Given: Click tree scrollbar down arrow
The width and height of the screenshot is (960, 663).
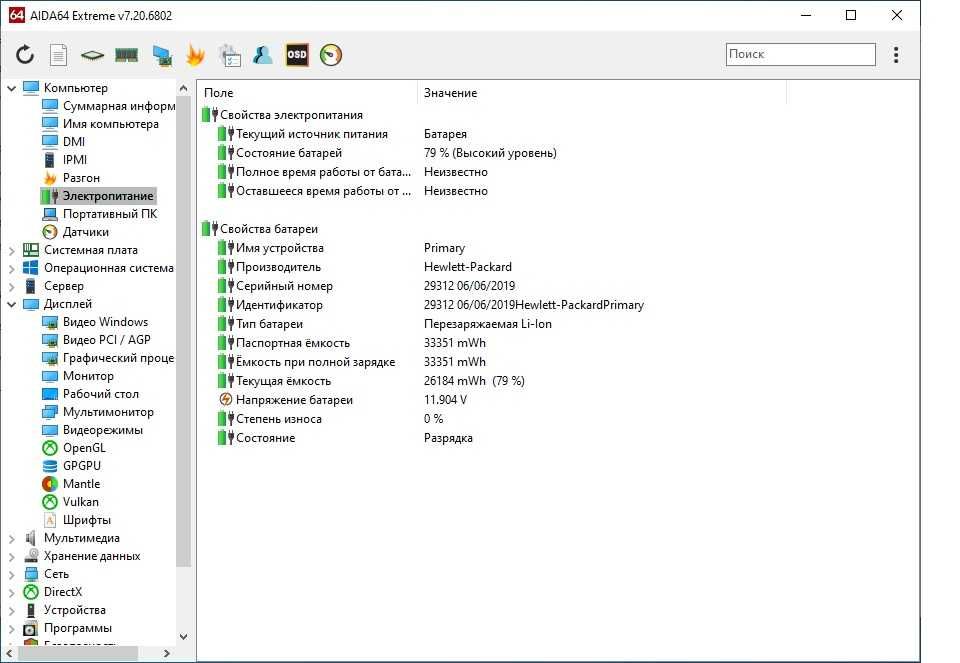Looking at the screenshot, I should point(183,637).
